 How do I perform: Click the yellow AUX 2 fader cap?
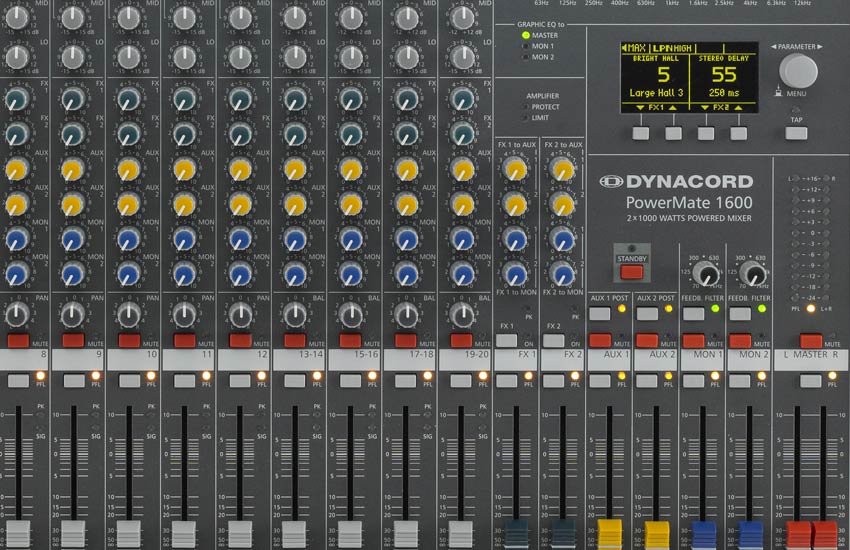point(656,532)
